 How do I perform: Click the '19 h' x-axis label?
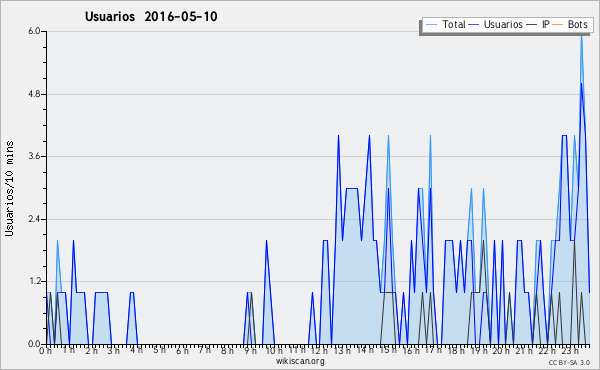tap(478, 351)
